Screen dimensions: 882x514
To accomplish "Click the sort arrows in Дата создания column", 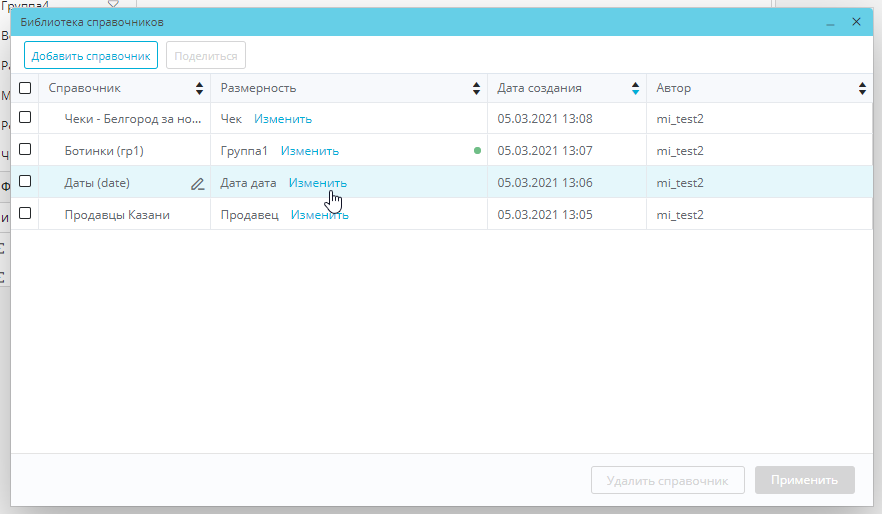I will pos(635,89).
